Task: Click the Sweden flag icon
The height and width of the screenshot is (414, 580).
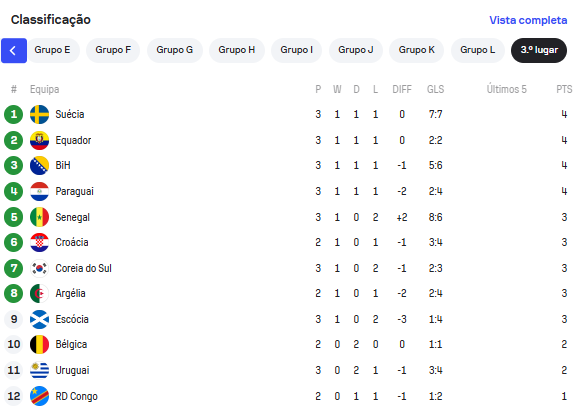Action: [x=39, y=114]
